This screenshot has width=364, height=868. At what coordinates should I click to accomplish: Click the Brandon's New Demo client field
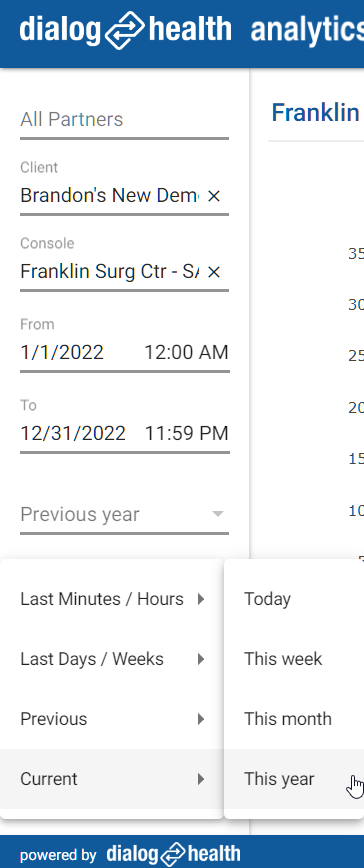[110, 195]
